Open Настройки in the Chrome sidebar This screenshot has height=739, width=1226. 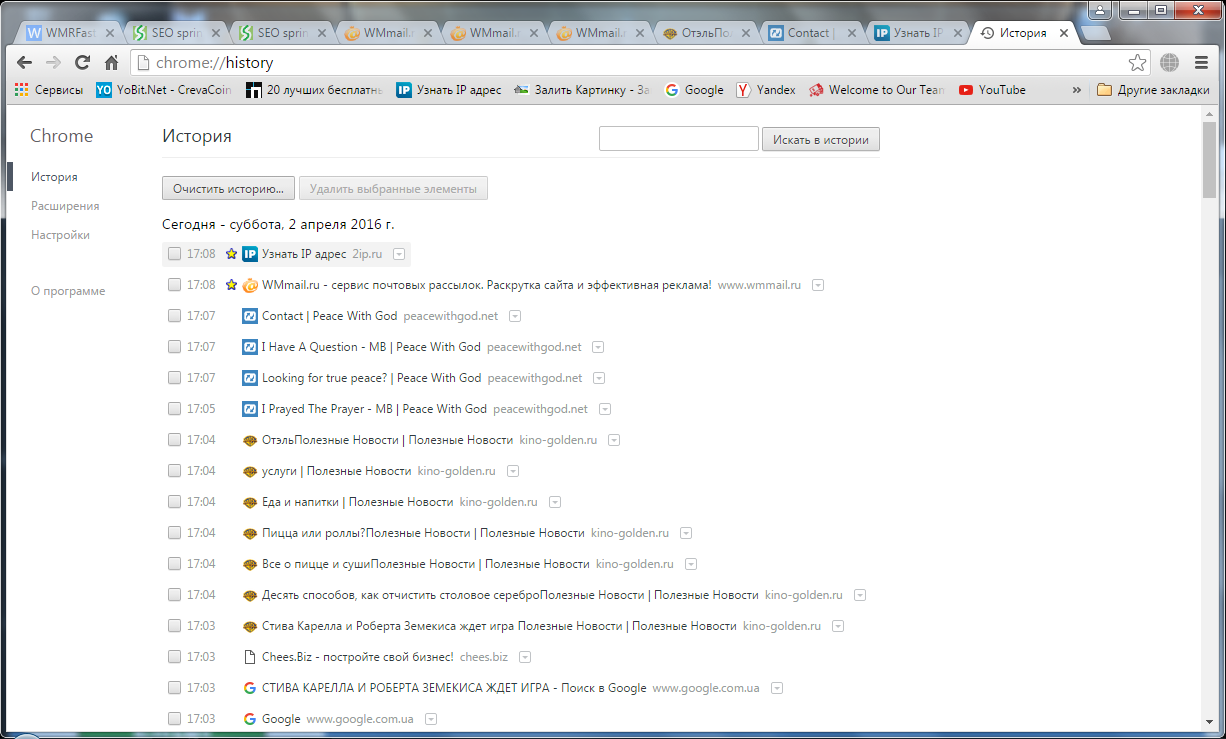(x=60, y=235)
